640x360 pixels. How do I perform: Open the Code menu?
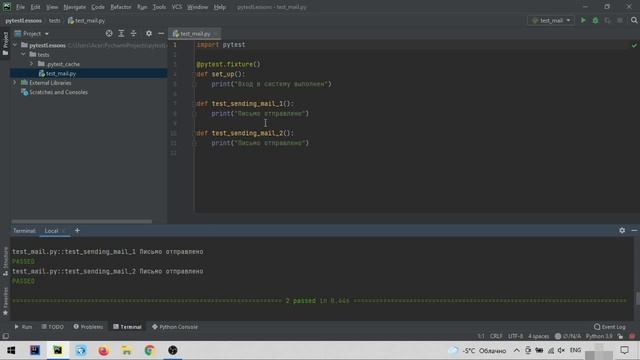(x=98, y=7)
